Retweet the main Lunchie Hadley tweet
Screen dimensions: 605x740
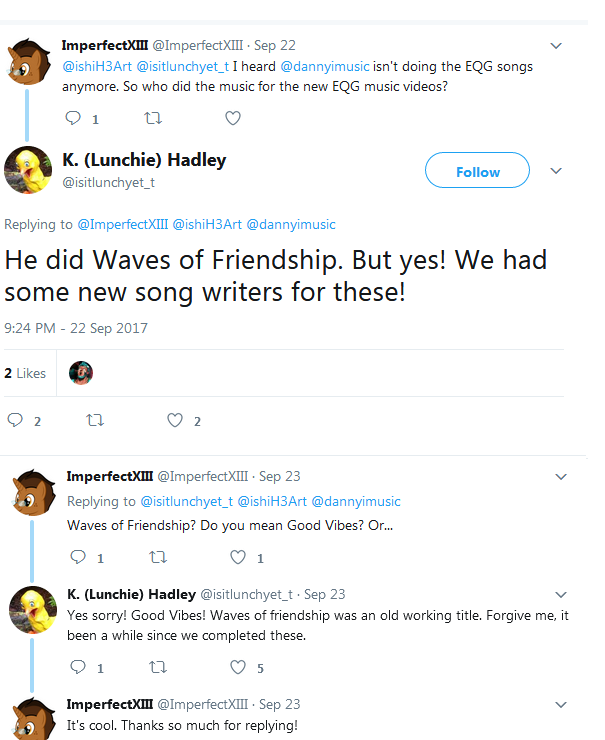pos(96,421)
